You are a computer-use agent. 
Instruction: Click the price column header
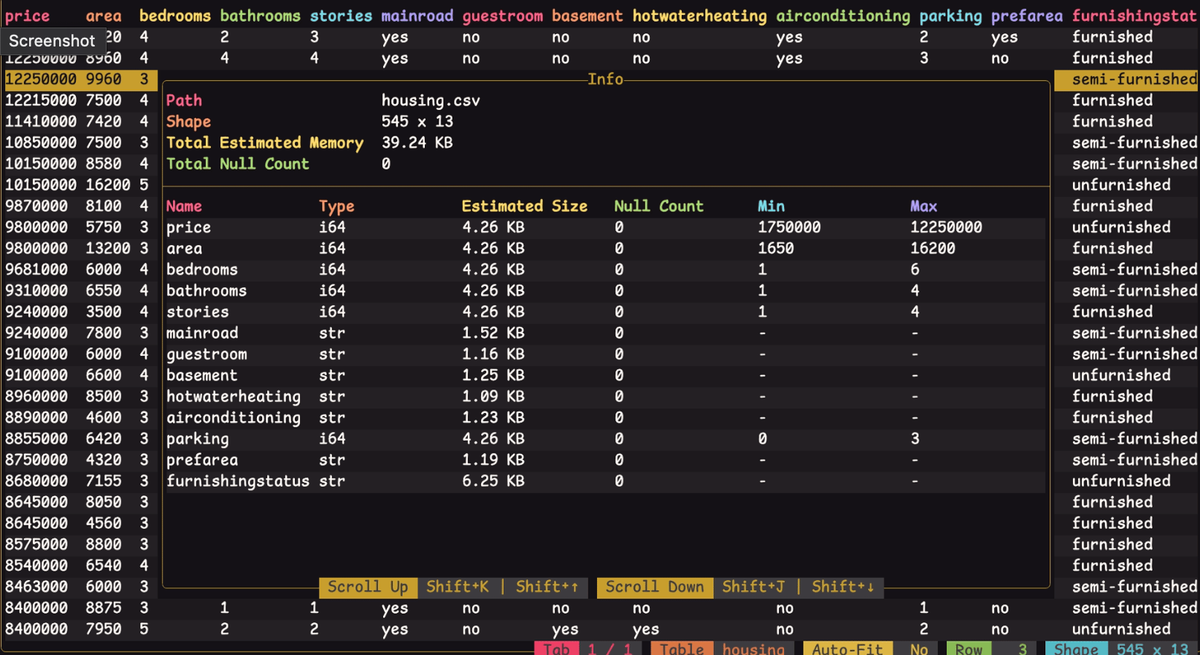28,16
